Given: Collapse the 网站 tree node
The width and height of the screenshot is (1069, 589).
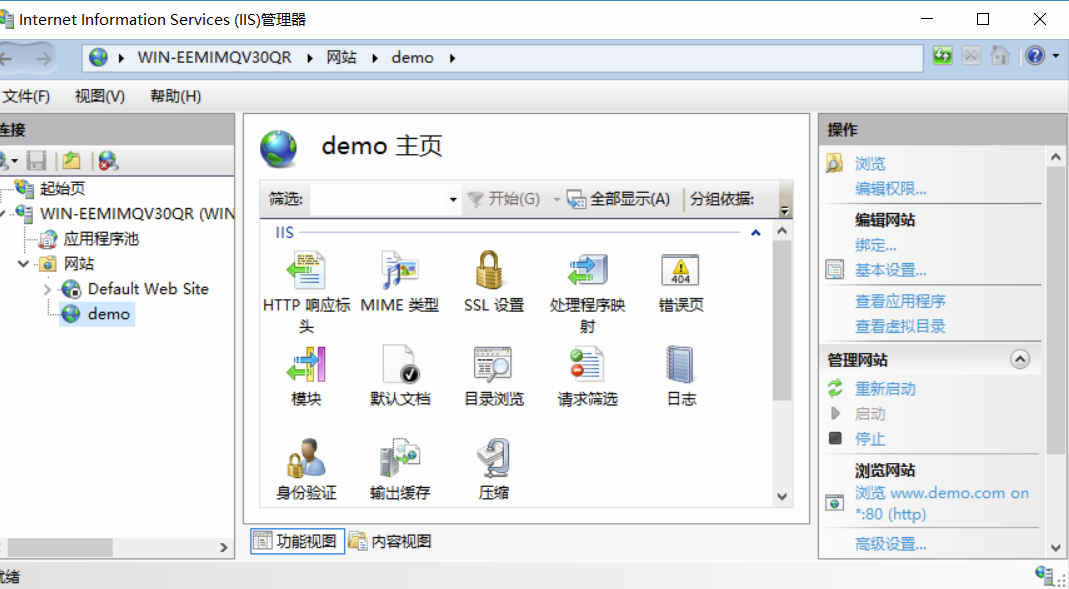Looking at the screenshot, I should coord(23,264).
